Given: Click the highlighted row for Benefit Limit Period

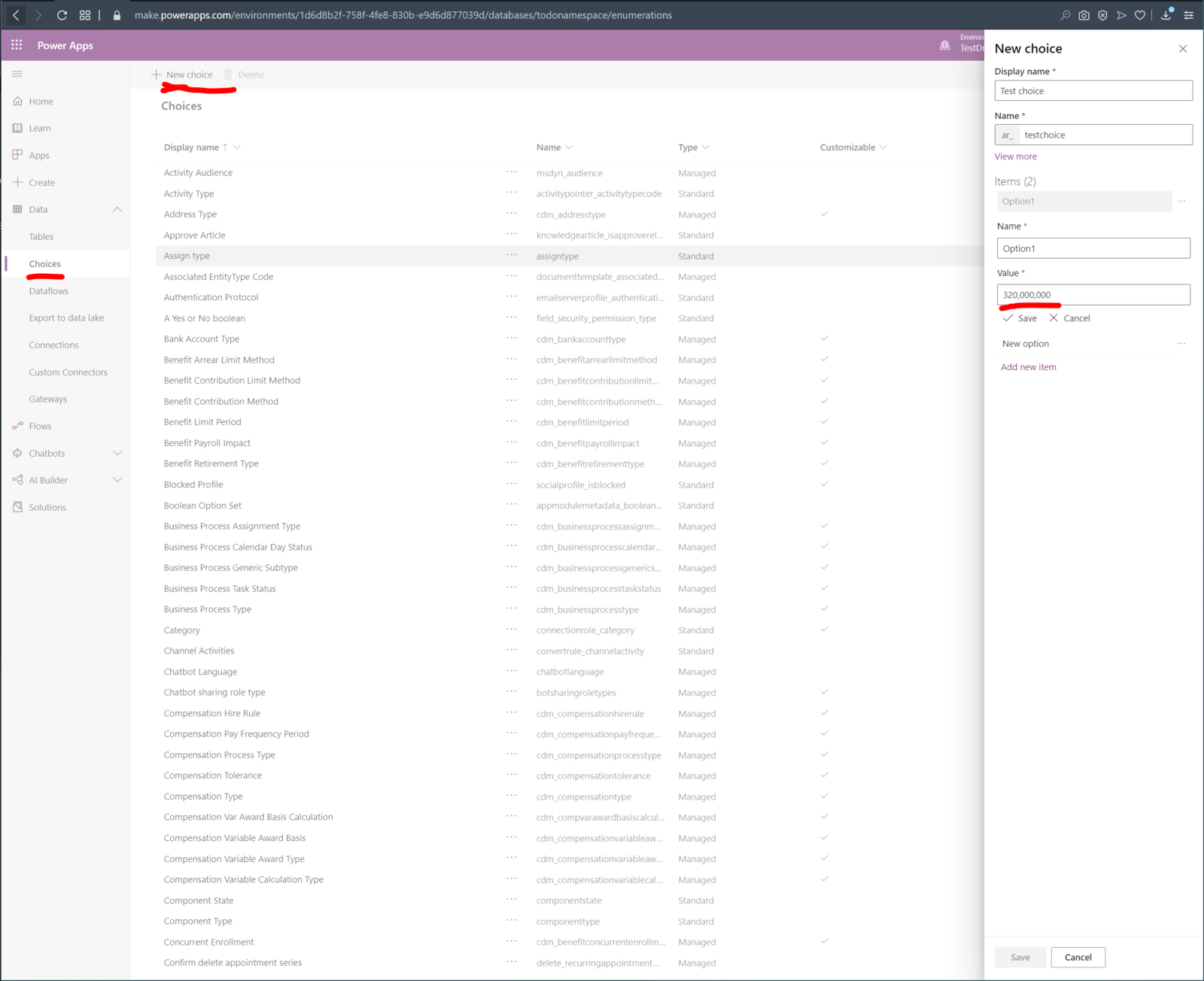Looking at the screenshot, I should (301, 422).
